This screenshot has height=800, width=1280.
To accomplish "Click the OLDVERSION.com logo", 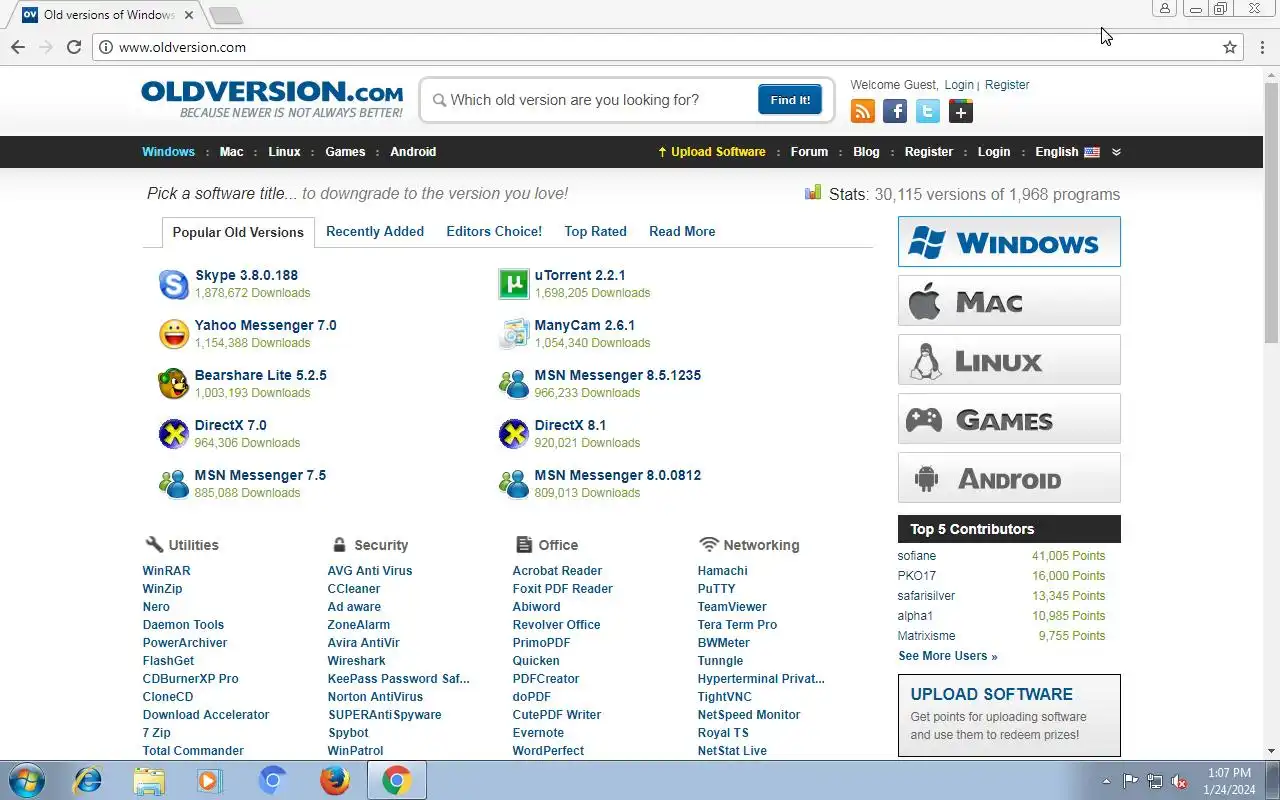I will coord(272,99).
